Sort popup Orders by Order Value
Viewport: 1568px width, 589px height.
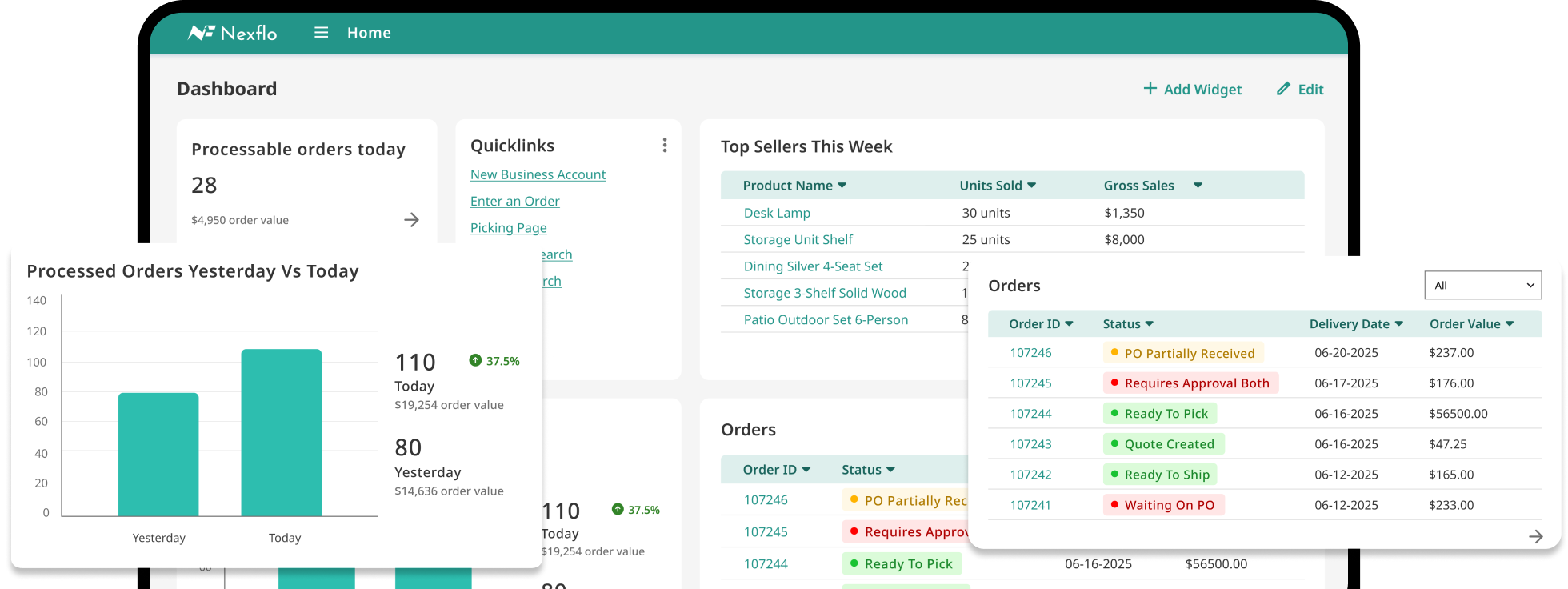tap(1471, 324)
